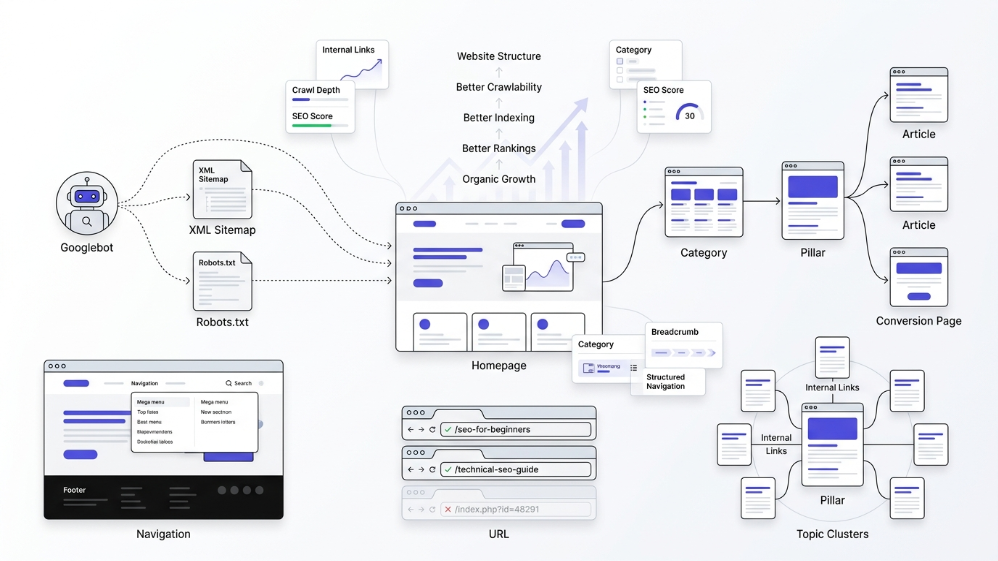The image size is (998, 561).
Task: Click the SEO Score gauge showing 30
Action: coord(689,112)
